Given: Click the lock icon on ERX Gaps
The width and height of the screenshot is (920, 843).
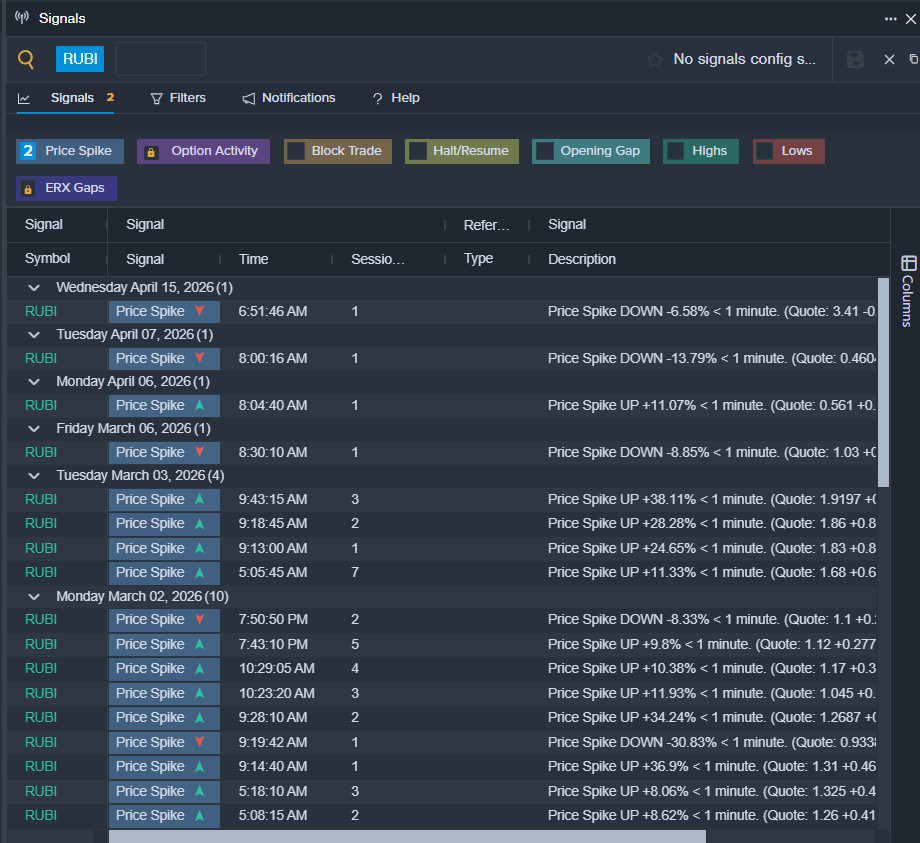Looking at the screenshot, I should [27, 188].
